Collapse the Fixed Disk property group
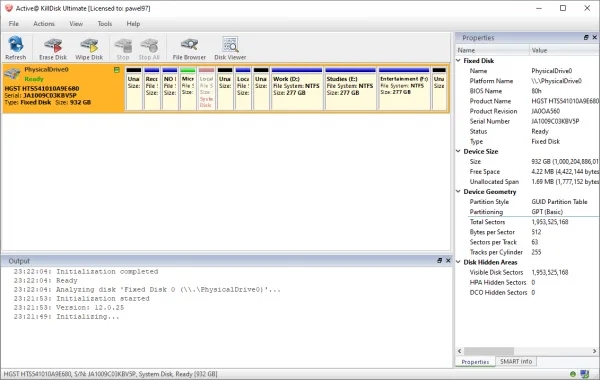This screenshot has width=600, height=380. 458,60
